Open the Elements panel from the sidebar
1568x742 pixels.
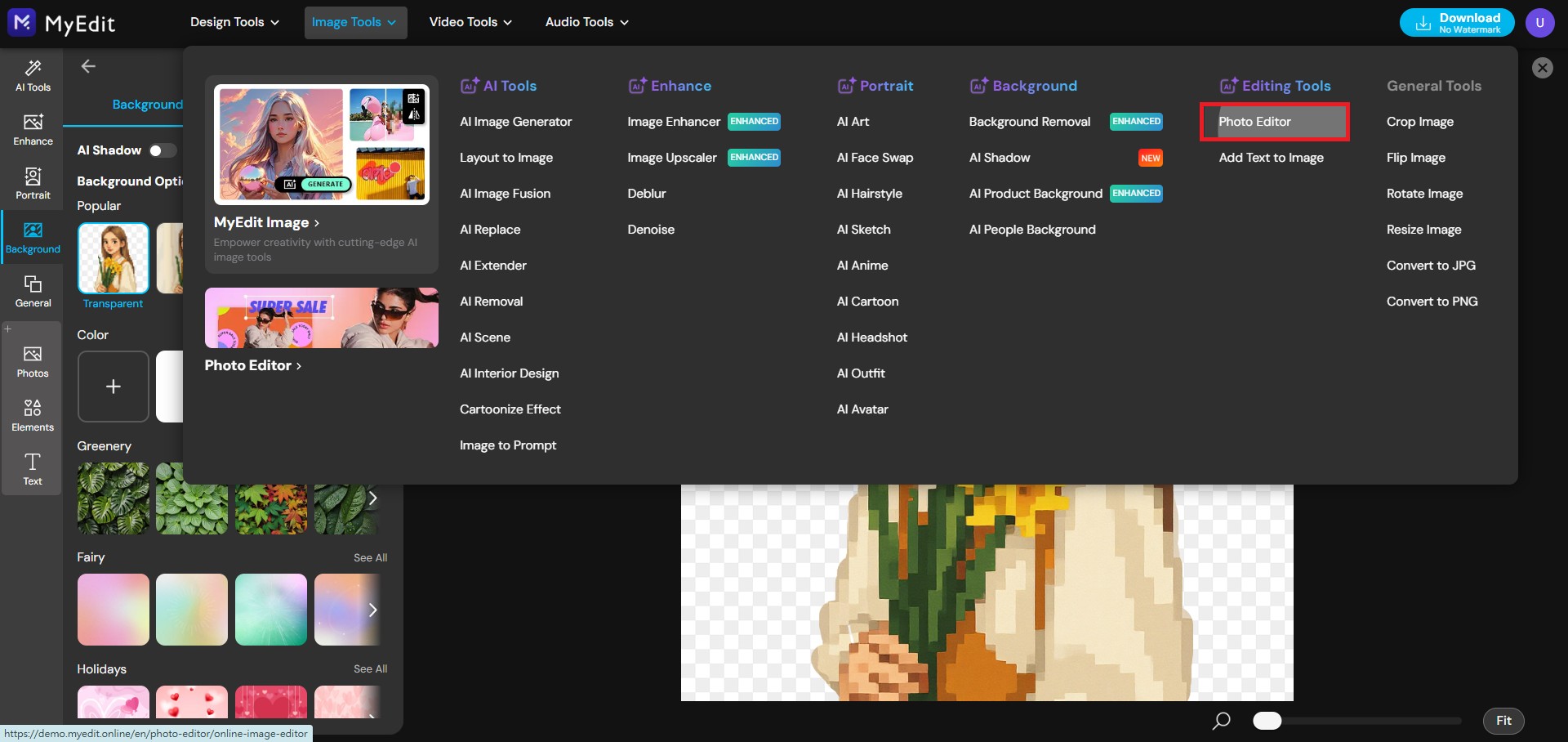point(32,414)
